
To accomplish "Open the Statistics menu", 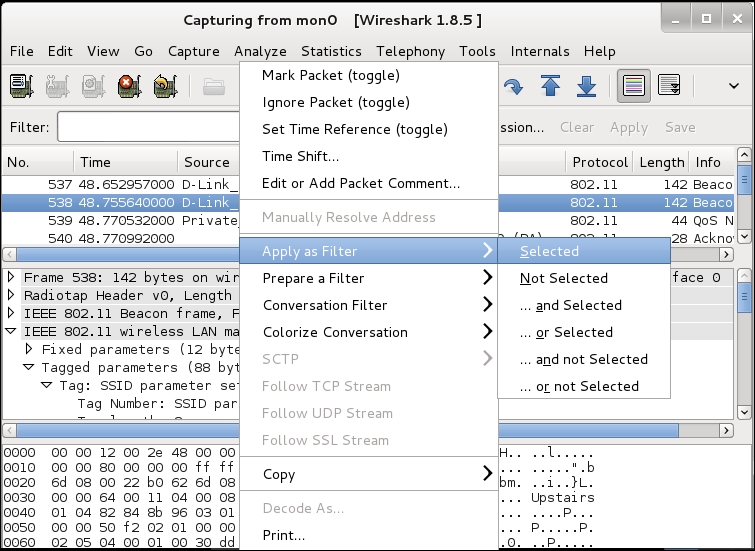I will click(331, 51).
